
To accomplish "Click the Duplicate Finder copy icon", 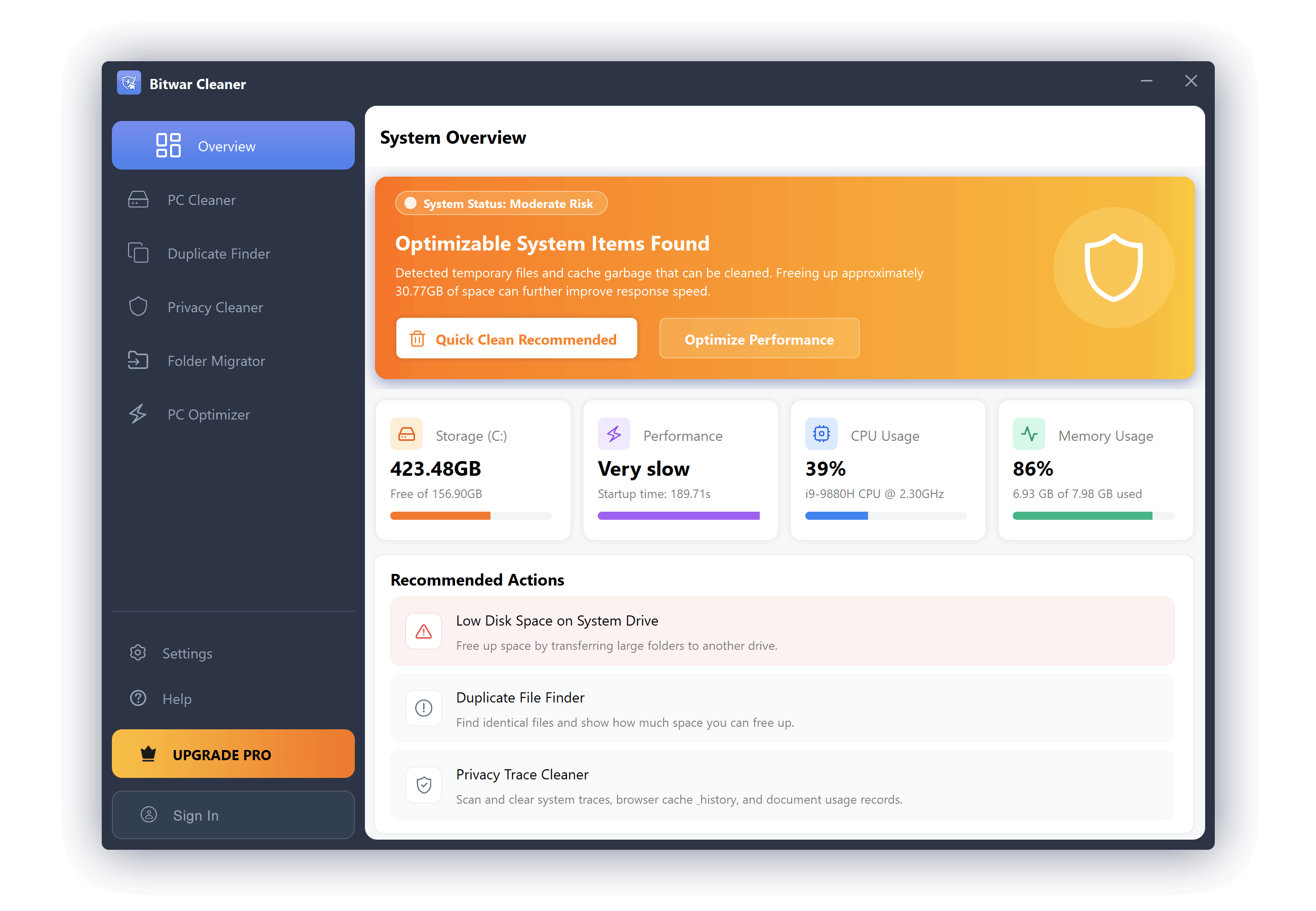I will tap(138, 253).
